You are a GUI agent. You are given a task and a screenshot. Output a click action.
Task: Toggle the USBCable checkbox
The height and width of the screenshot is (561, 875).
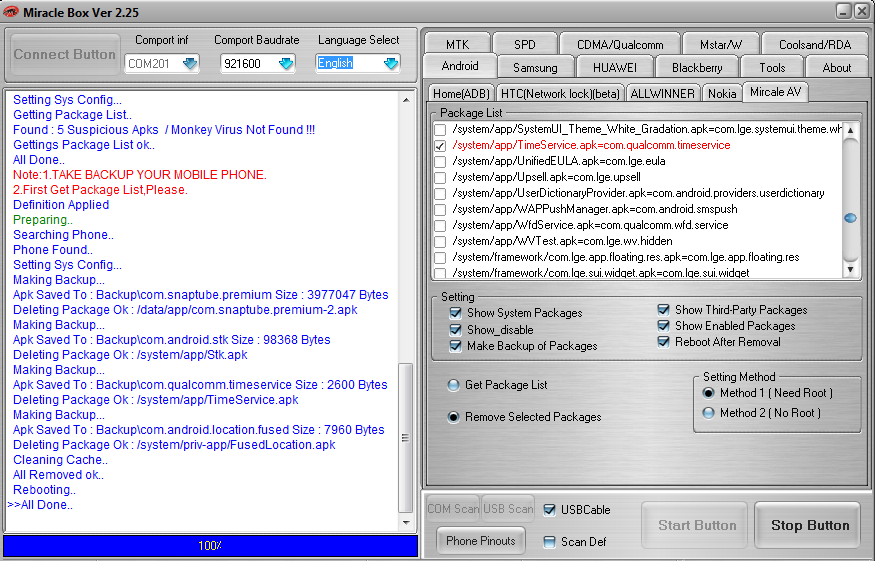coord(550,510)
